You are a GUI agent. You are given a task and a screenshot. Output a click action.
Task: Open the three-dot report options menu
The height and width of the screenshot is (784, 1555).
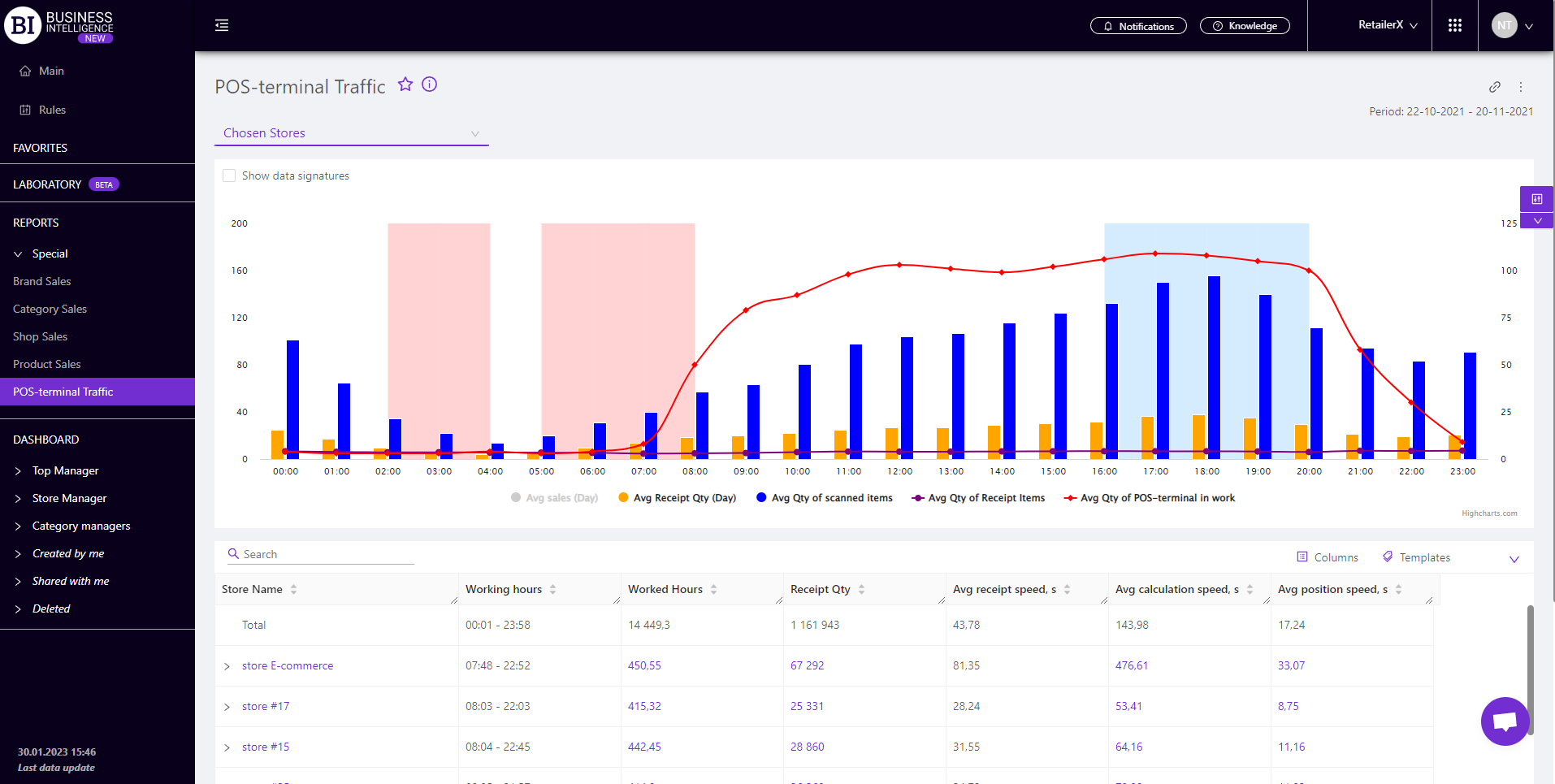[x=1521, y=87]
